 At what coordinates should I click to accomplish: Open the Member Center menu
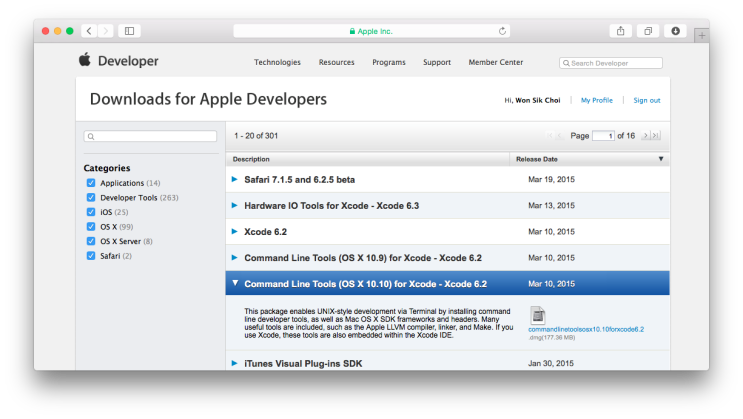496,62
